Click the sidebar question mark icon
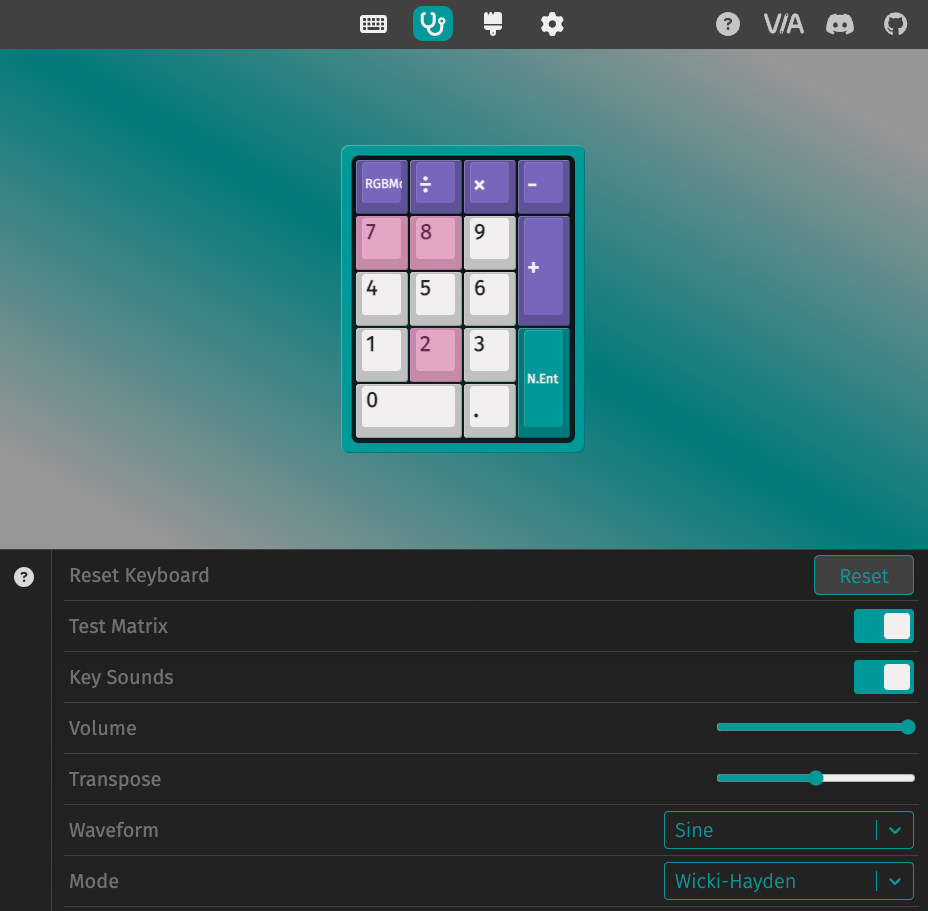The height and width of the screenshot is (911, 928). point(24,577)
